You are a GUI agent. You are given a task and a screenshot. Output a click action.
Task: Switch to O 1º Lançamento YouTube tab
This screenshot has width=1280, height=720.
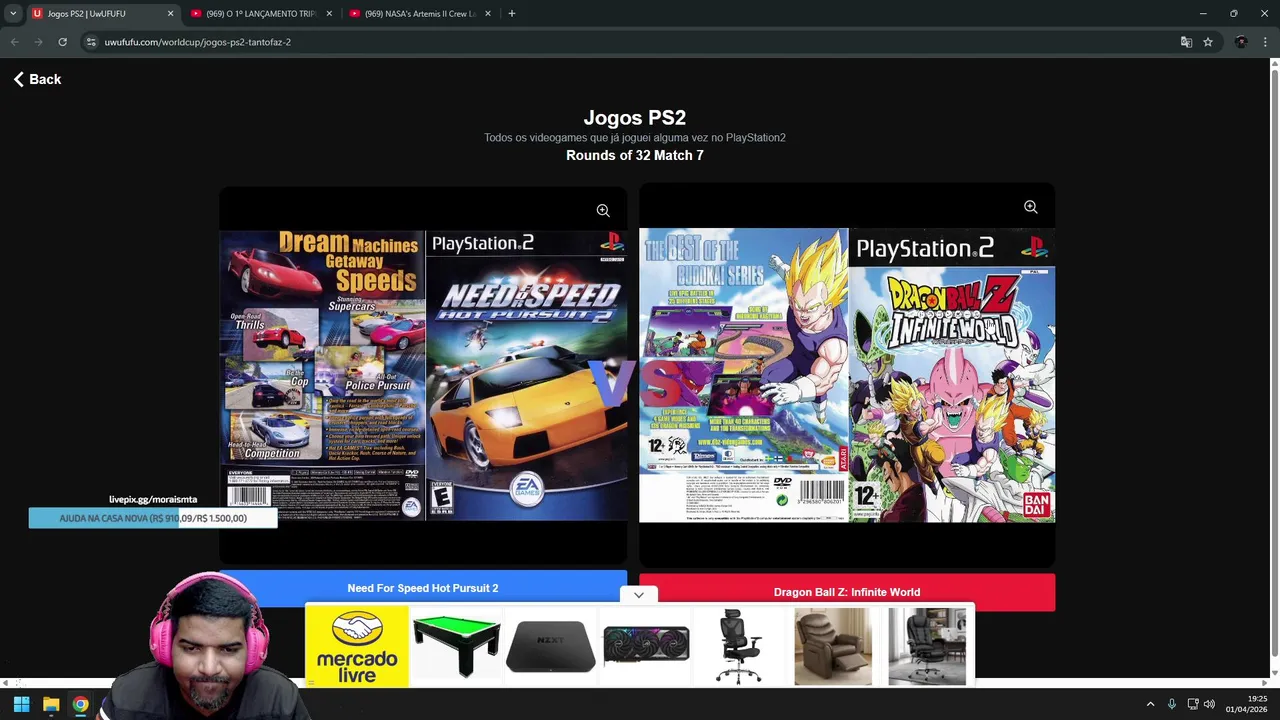pos(260,14)
